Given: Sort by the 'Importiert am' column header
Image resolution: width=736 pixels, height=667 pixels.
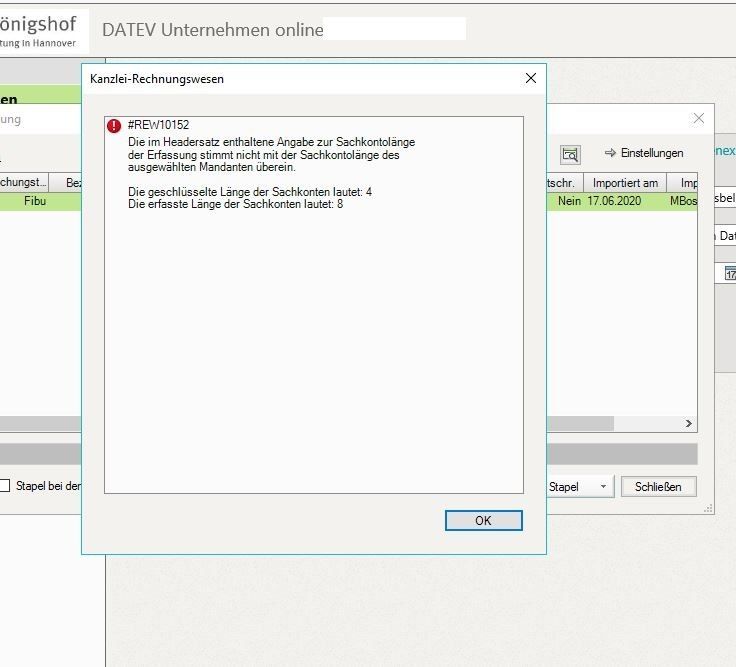Looking at the screenshot, I should point(625,183).
